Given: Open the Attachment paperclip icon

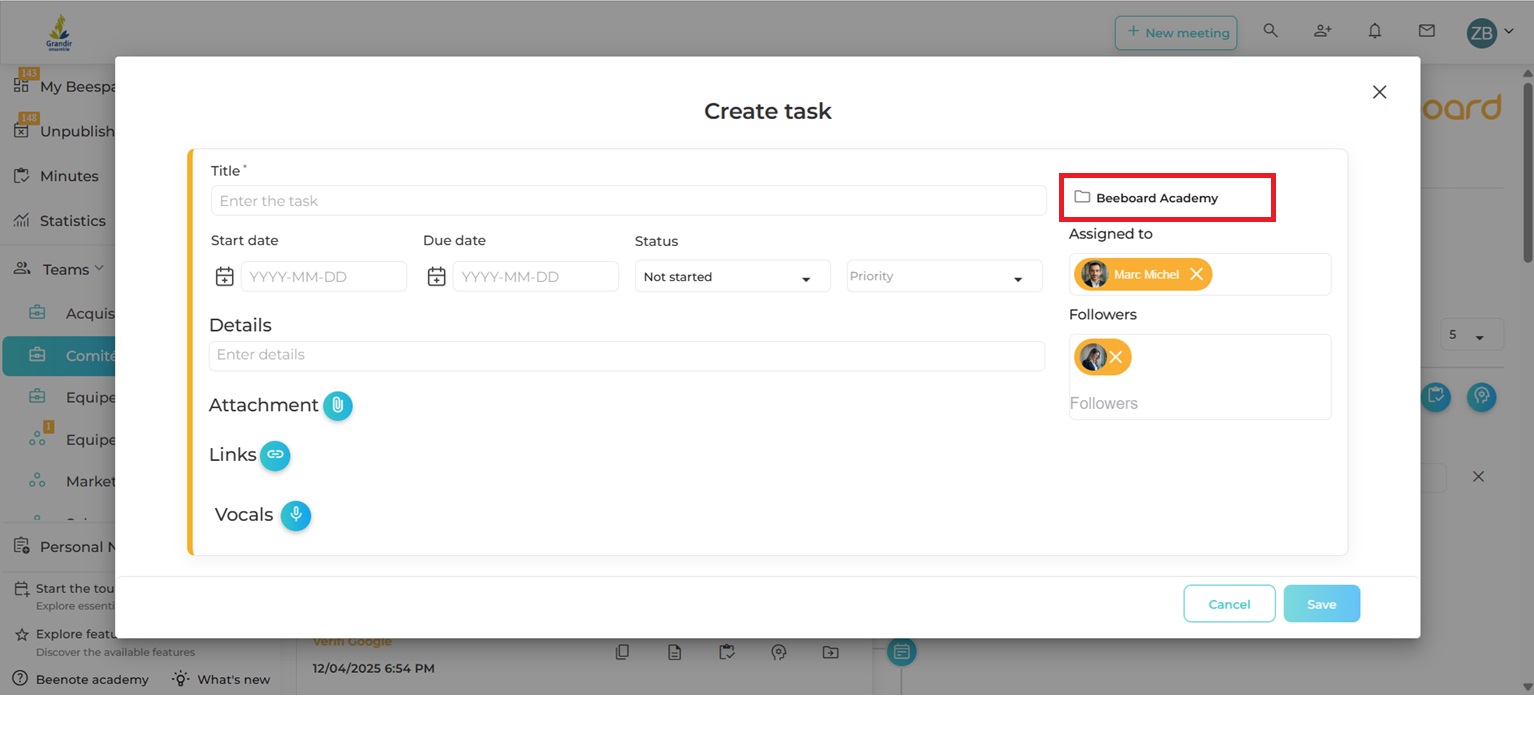Looking at the screenshot, I should [338, 405].
